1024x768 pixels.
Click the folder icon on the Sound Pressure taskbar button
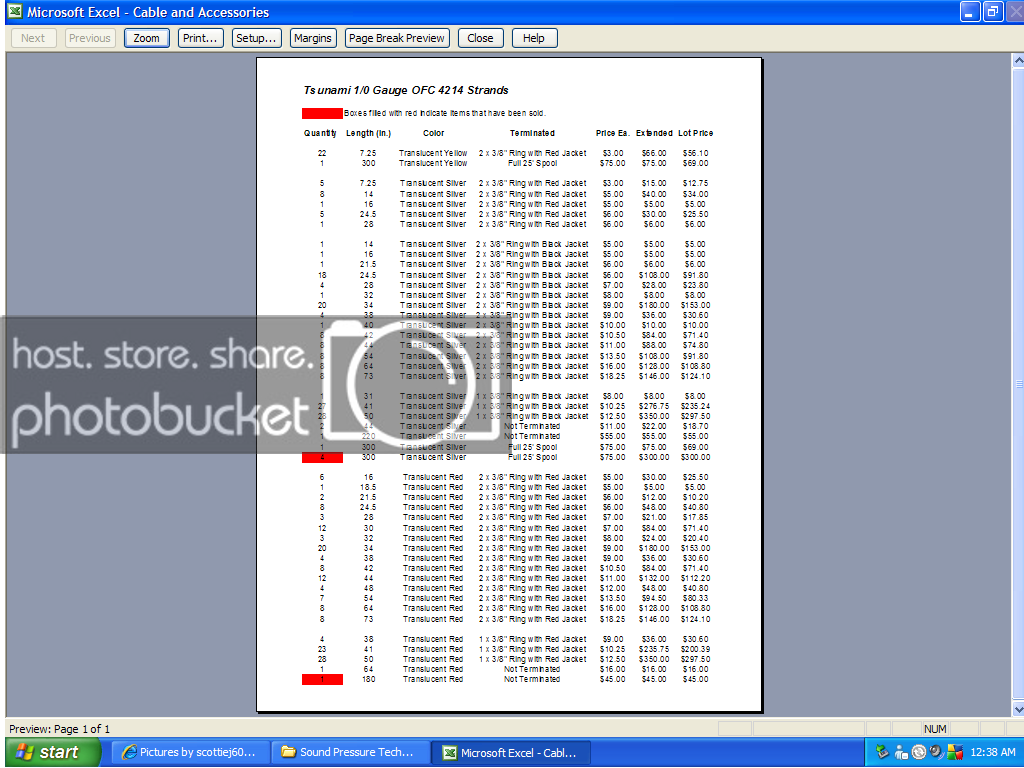pos(289,752)
